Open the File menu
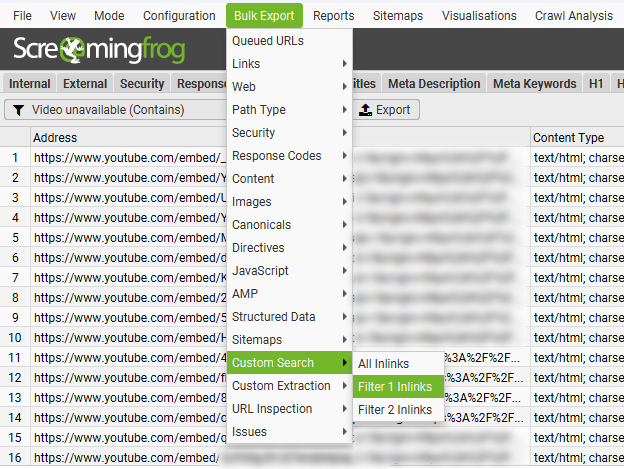The image size is (624, 469). (22, 16)
